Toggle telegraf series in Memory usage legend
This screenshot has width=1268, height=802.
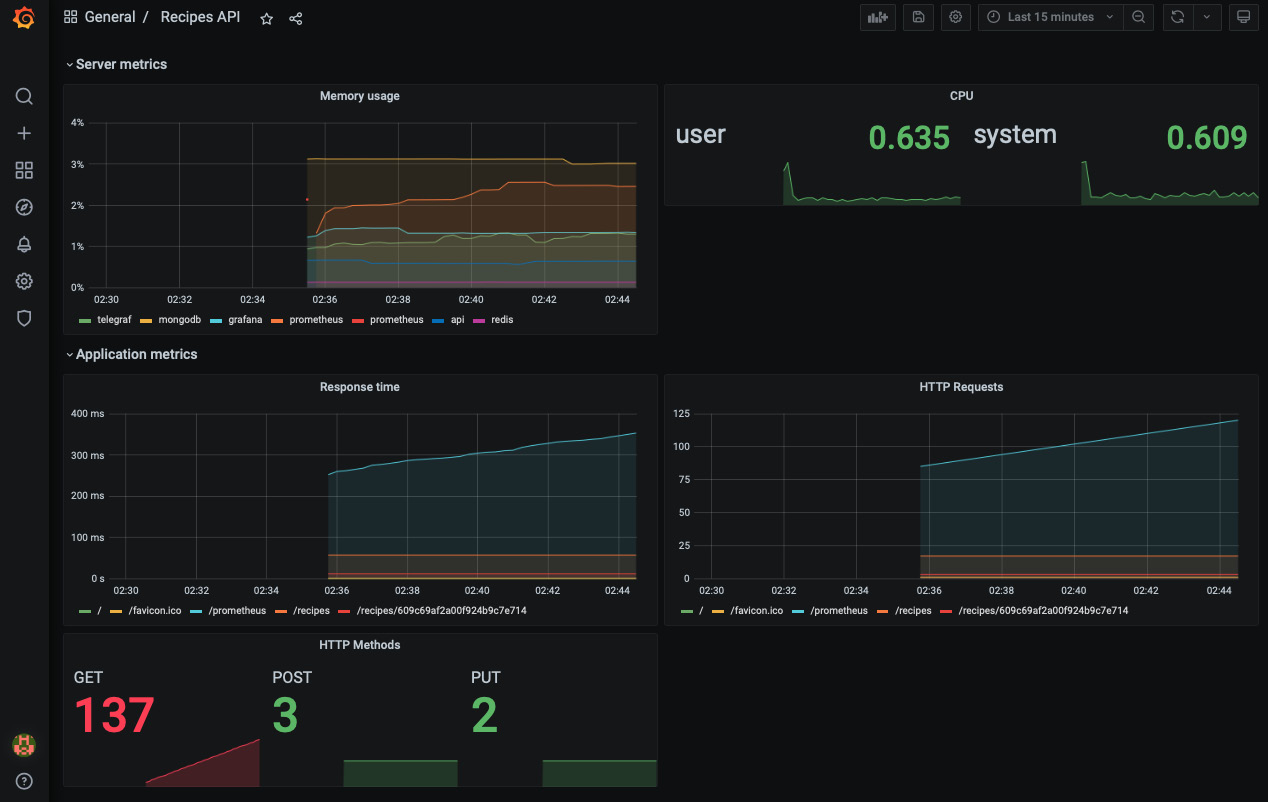click(115, 320)
